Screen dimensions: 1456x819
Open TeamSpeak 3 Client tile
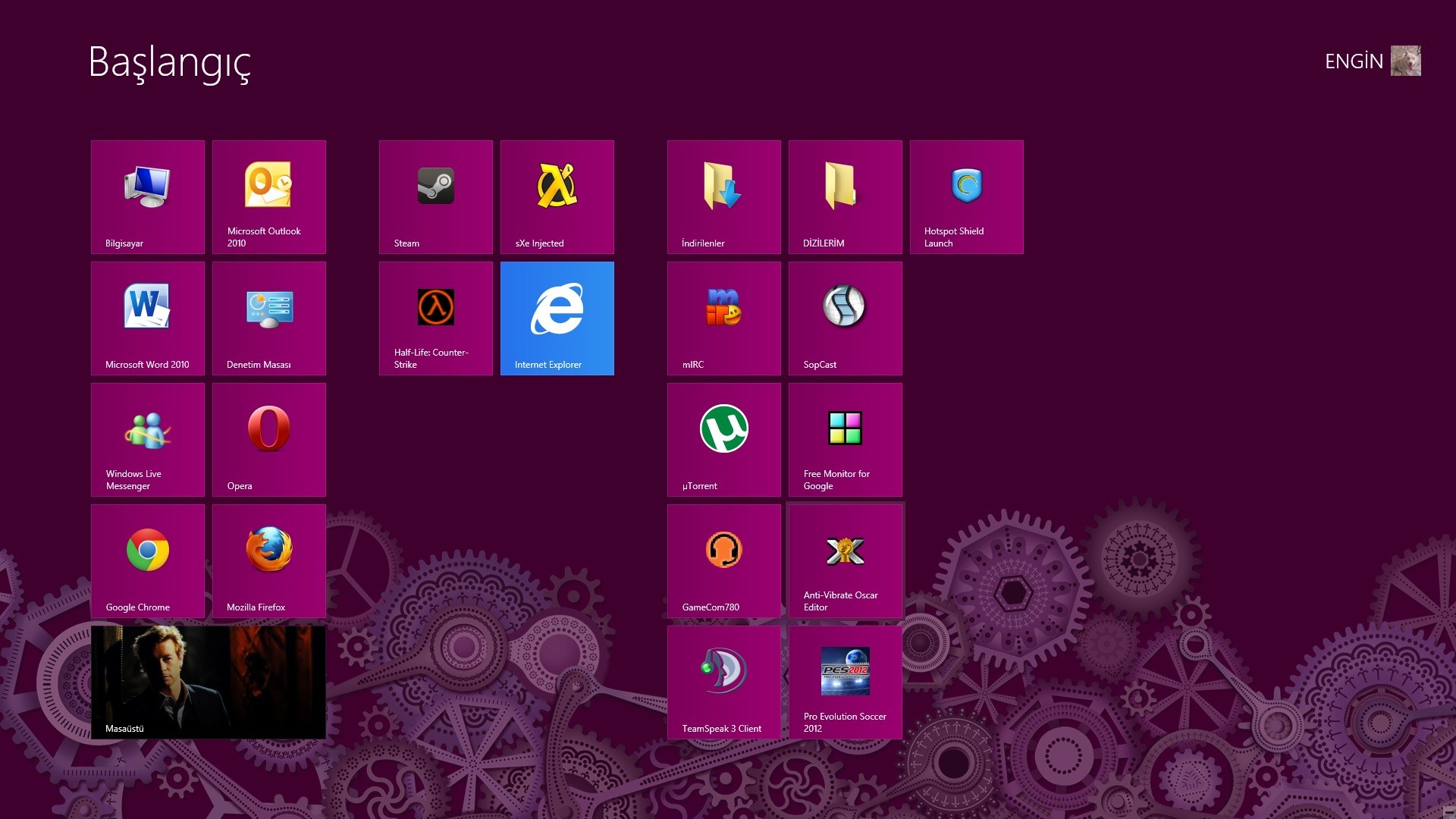point(724,682)
